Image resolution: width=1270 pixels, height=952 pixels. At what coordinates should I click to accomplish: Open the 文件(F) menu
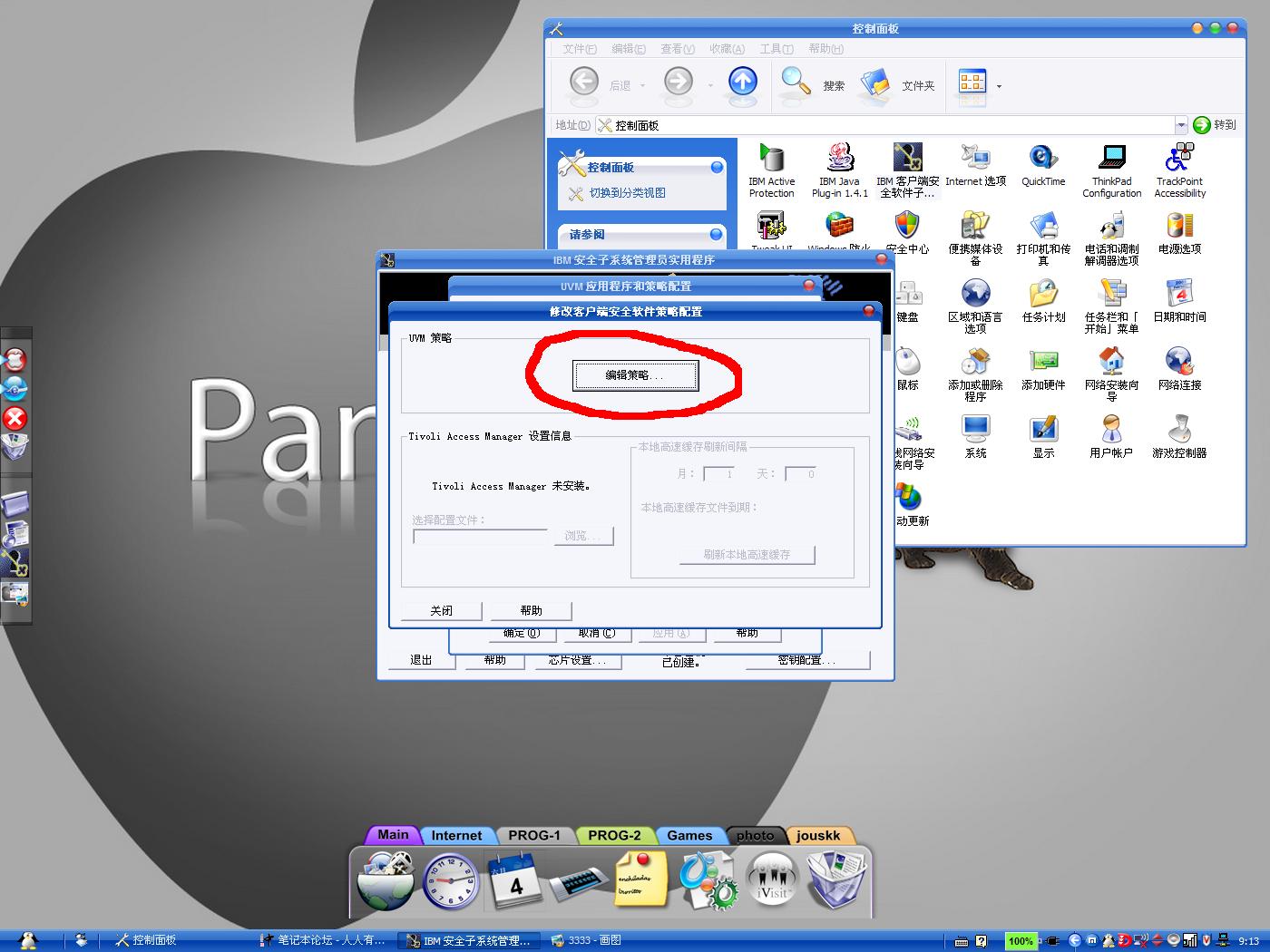pyautogui.click(x=580, y=49)
